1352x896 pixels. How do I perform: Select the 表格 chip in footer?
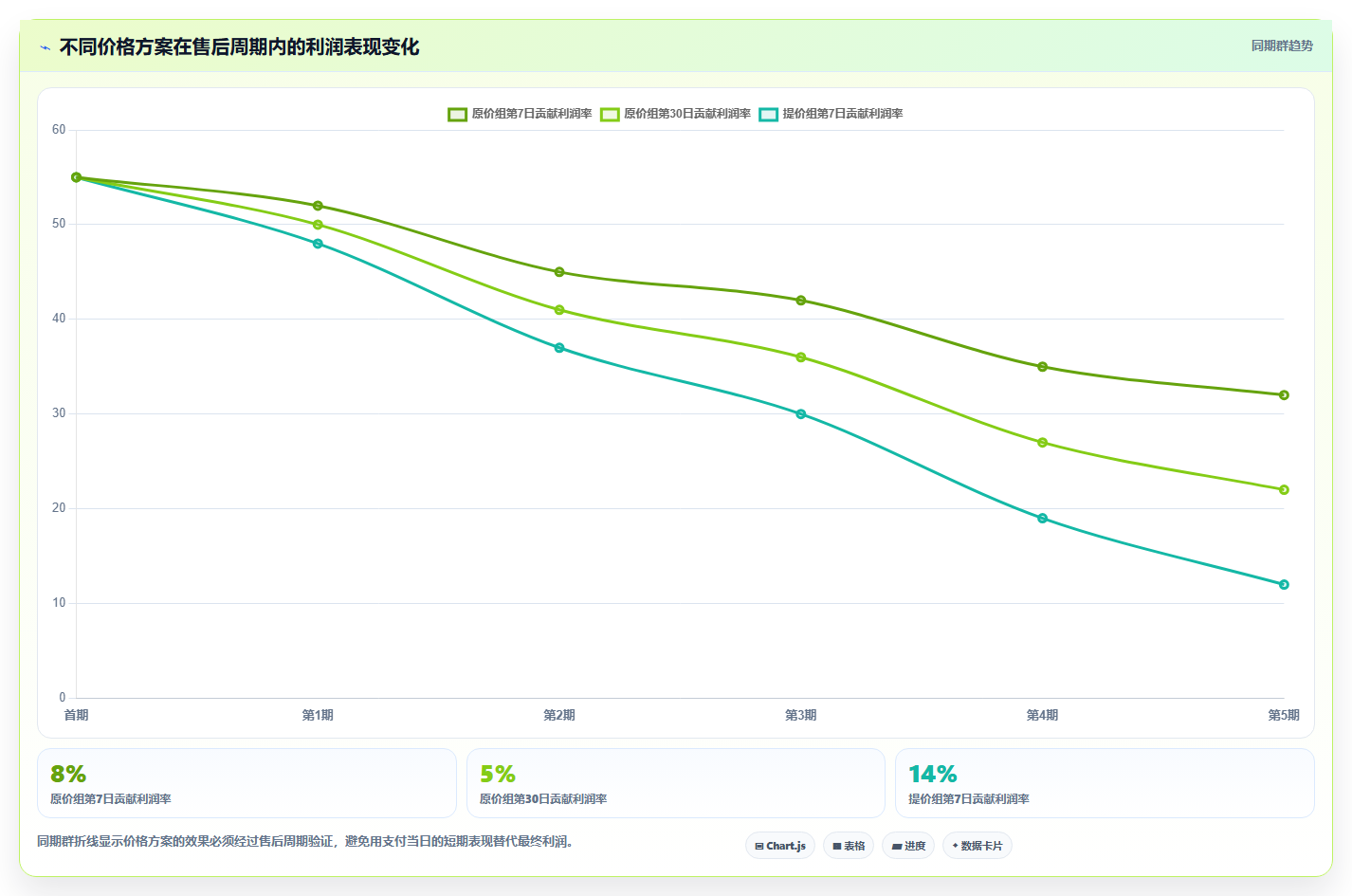point(849,846)
